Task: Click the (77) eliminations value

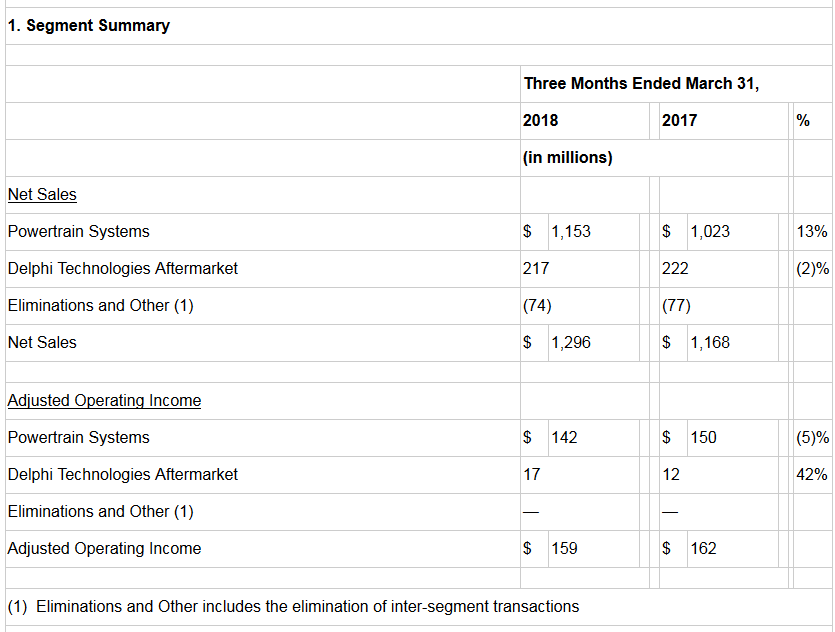Action: 676,306
